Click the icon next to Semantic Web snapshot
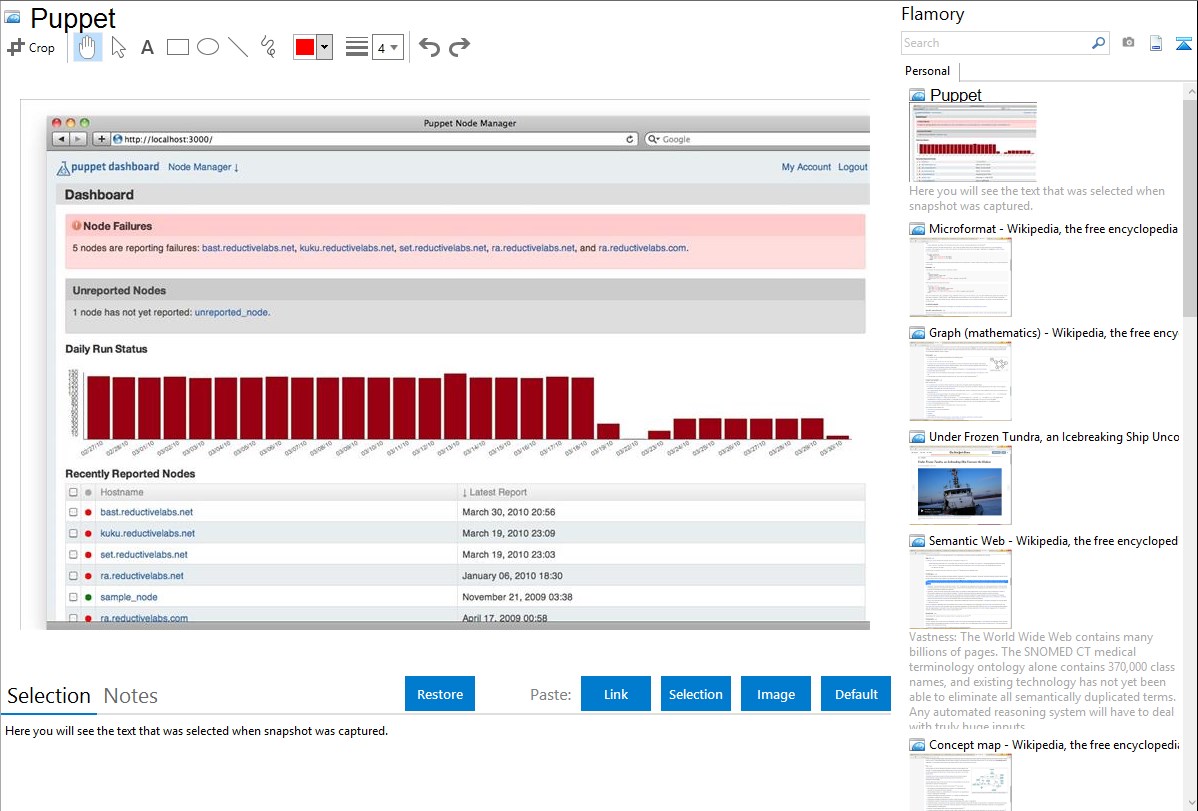Screen dimensions: 1198x811 coord(918,541)
